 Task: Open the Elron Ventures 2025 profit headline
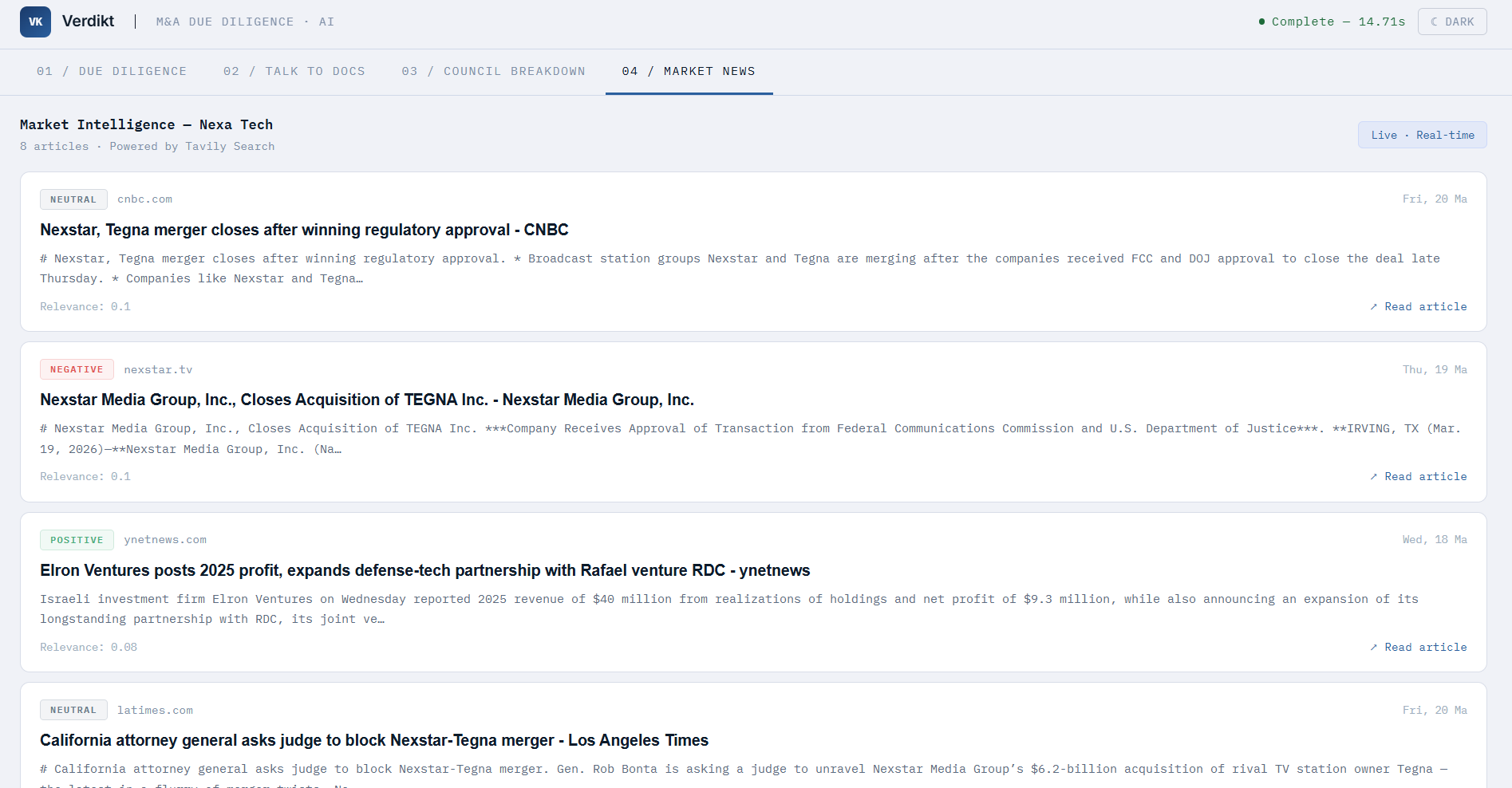(425, 570)
